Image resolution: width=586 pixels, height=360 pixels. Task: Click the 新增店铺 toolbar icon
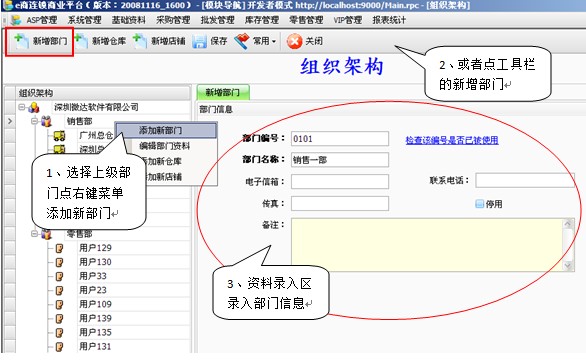click(140, 41)
